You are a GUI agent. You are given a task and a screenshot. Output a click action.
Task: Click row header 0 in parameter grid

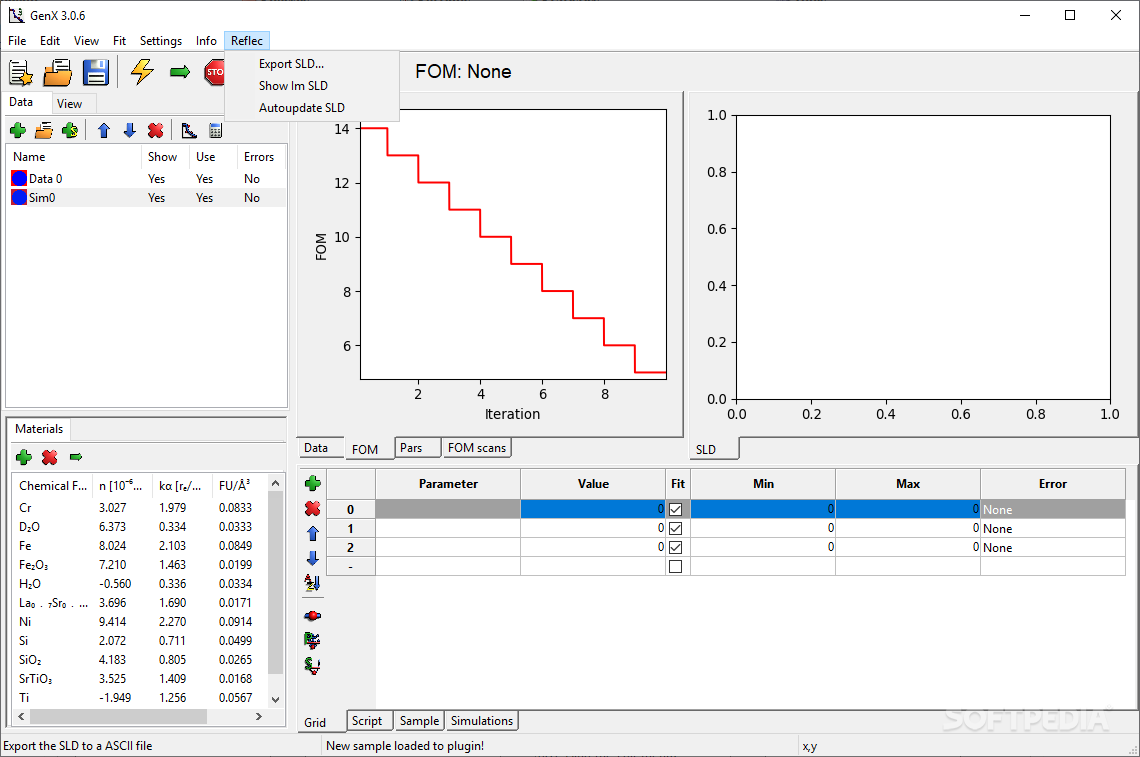pyautogui.click(x=350, y=509)
